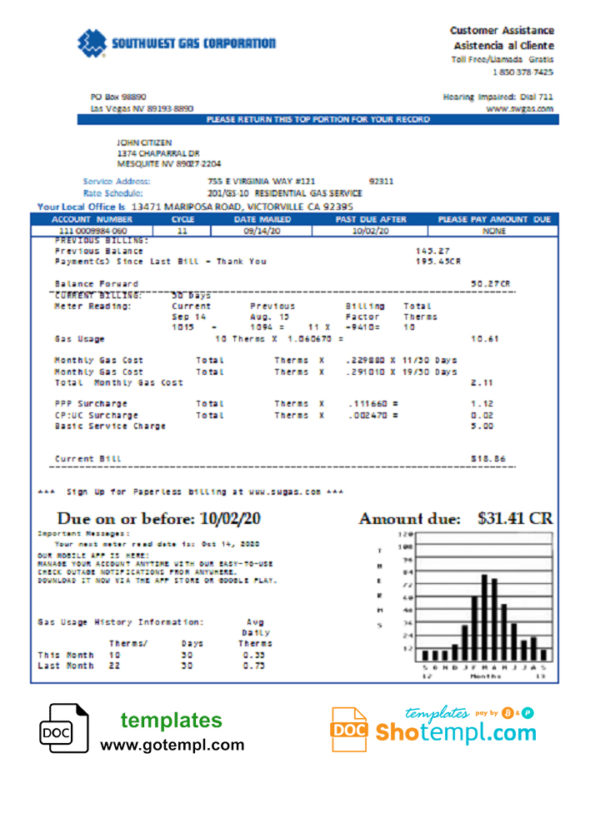
Task: Select the Asistencia al Cliente heading
Action: coord(503,46)
